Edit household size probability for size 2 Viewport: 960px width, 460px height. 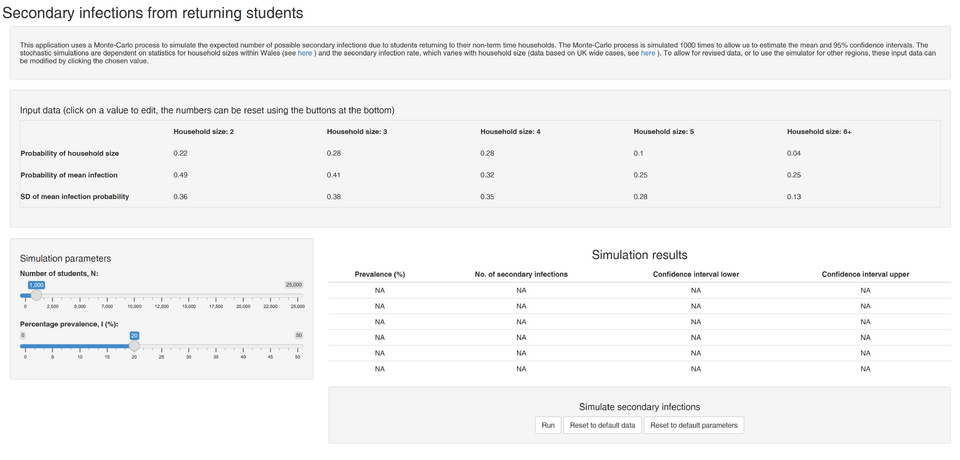tap(180, 153)
